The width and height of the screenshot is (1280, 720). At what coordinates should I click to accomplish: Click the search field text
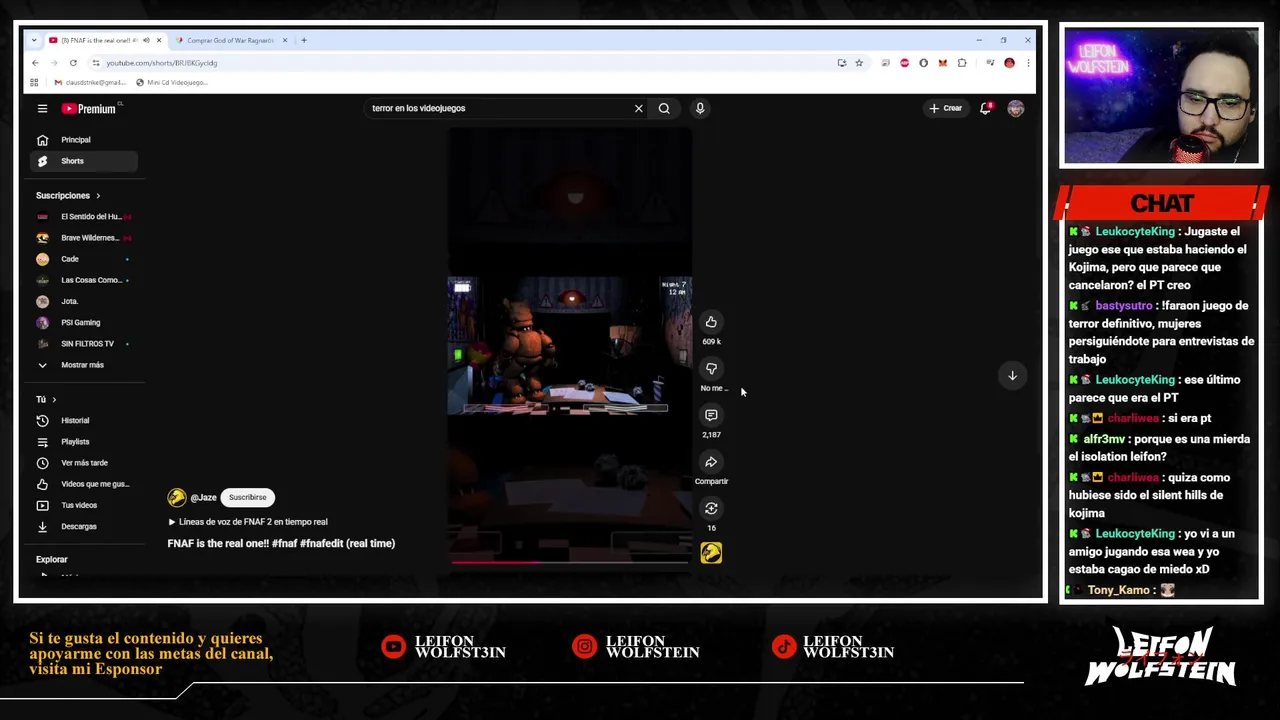(418, 108)
